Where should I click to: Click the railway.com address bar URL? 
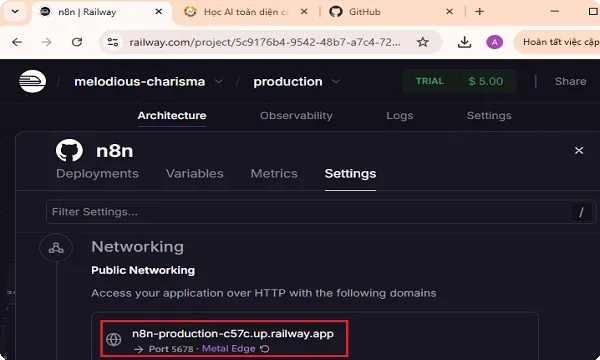(265, 42)
